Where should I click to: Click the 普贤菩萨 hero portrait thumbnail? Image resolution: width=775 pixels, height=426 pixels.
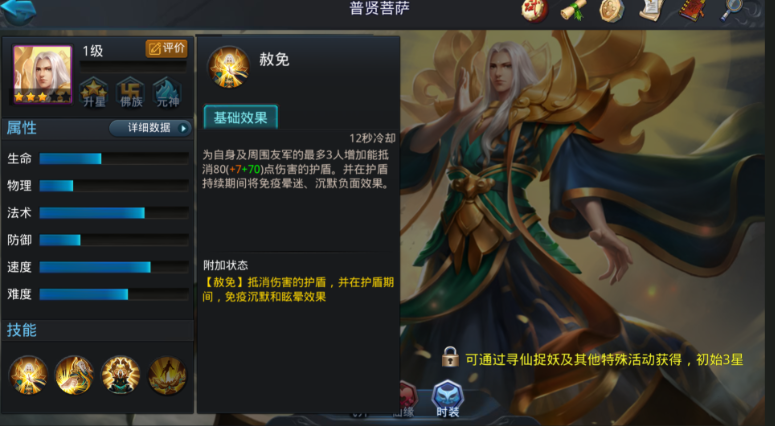pyautogui.click(x=43, y=74)
